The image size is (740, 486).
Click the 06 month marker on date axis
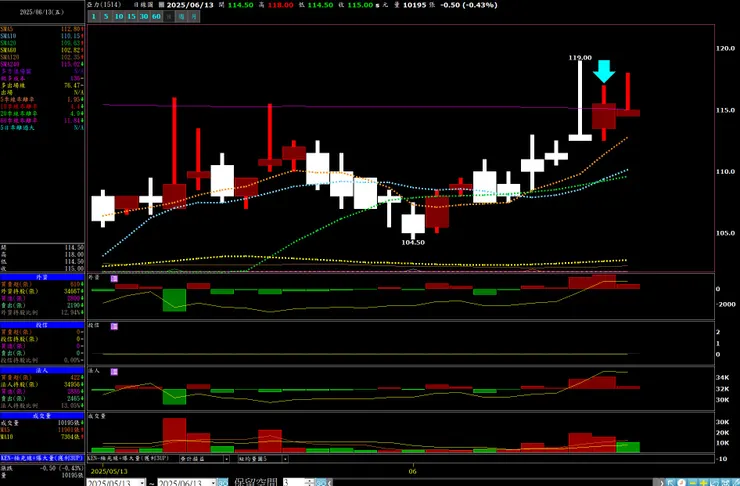pos(413,471)
